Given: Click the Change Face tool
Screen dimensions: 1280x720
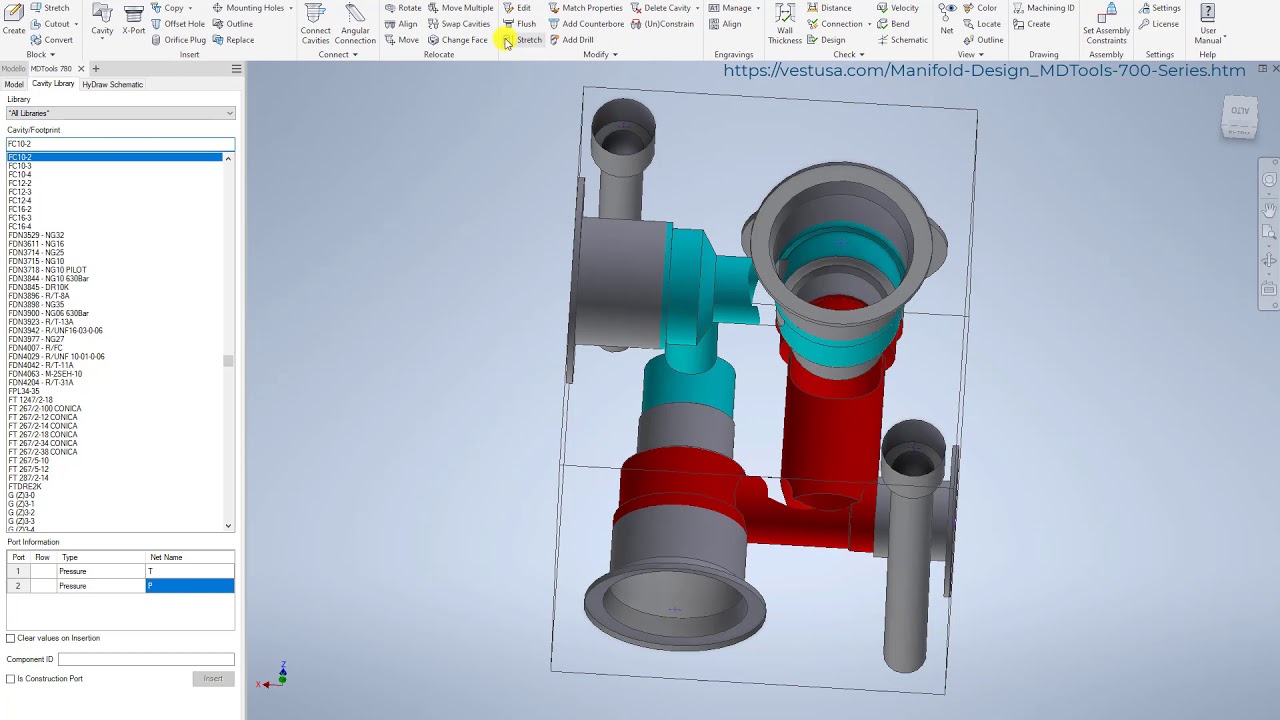Looking at the screenshot, I should (458, 40).
